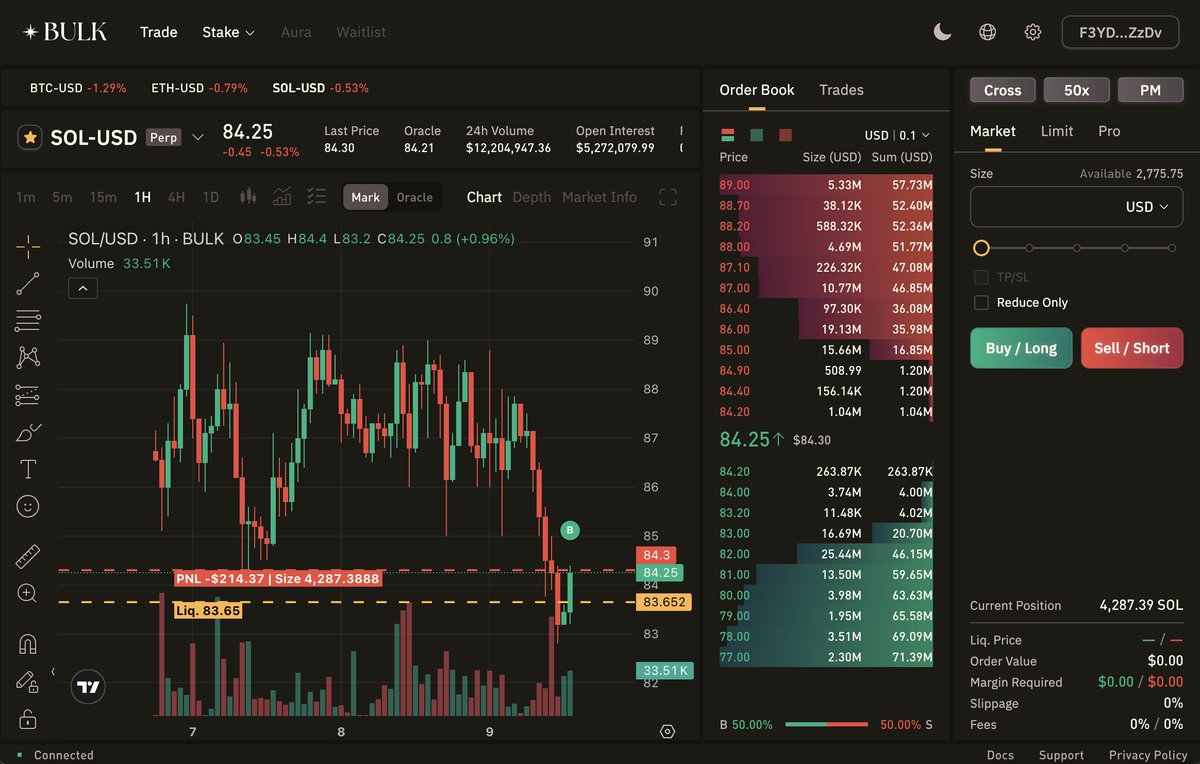The width and height of the screenshot is (1200, 764).
Task: Open chart settings gear near time axis
Action: coord(668,731)
